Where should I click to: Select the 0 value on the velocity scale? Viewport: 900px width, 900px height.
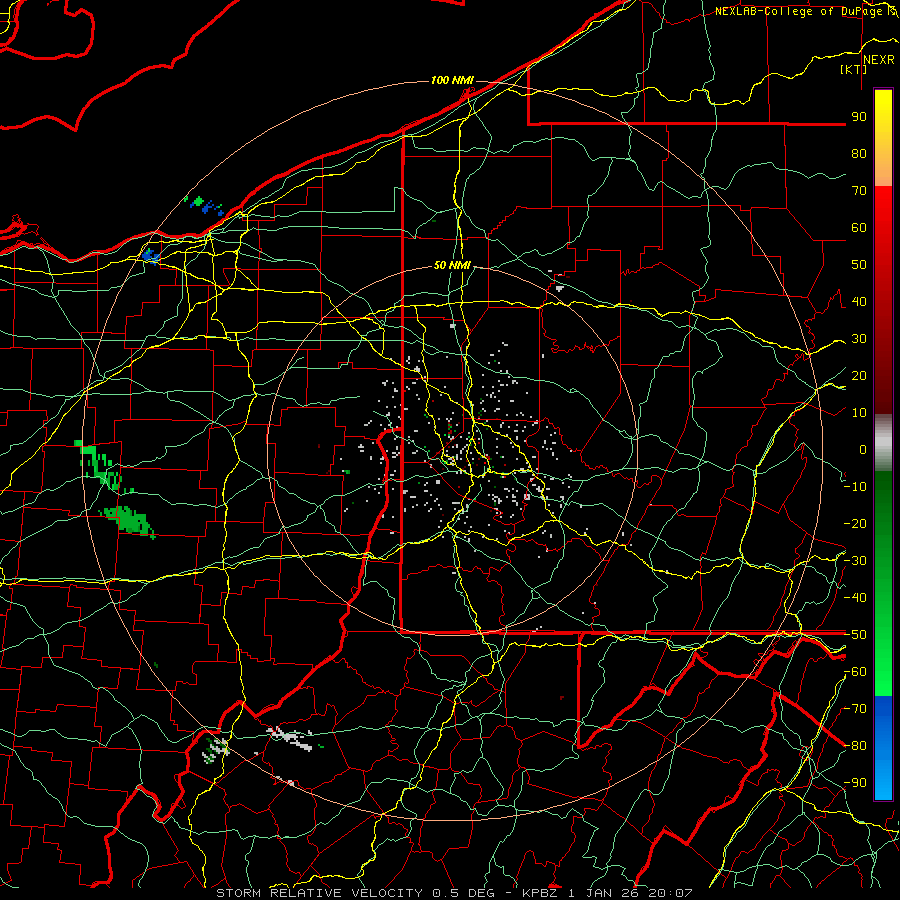863,449
